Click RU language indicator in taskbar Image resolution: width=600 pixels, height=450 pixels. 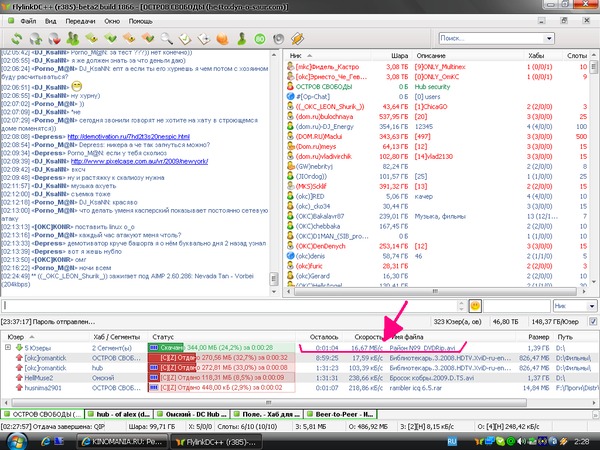click(x=452, y=441)
